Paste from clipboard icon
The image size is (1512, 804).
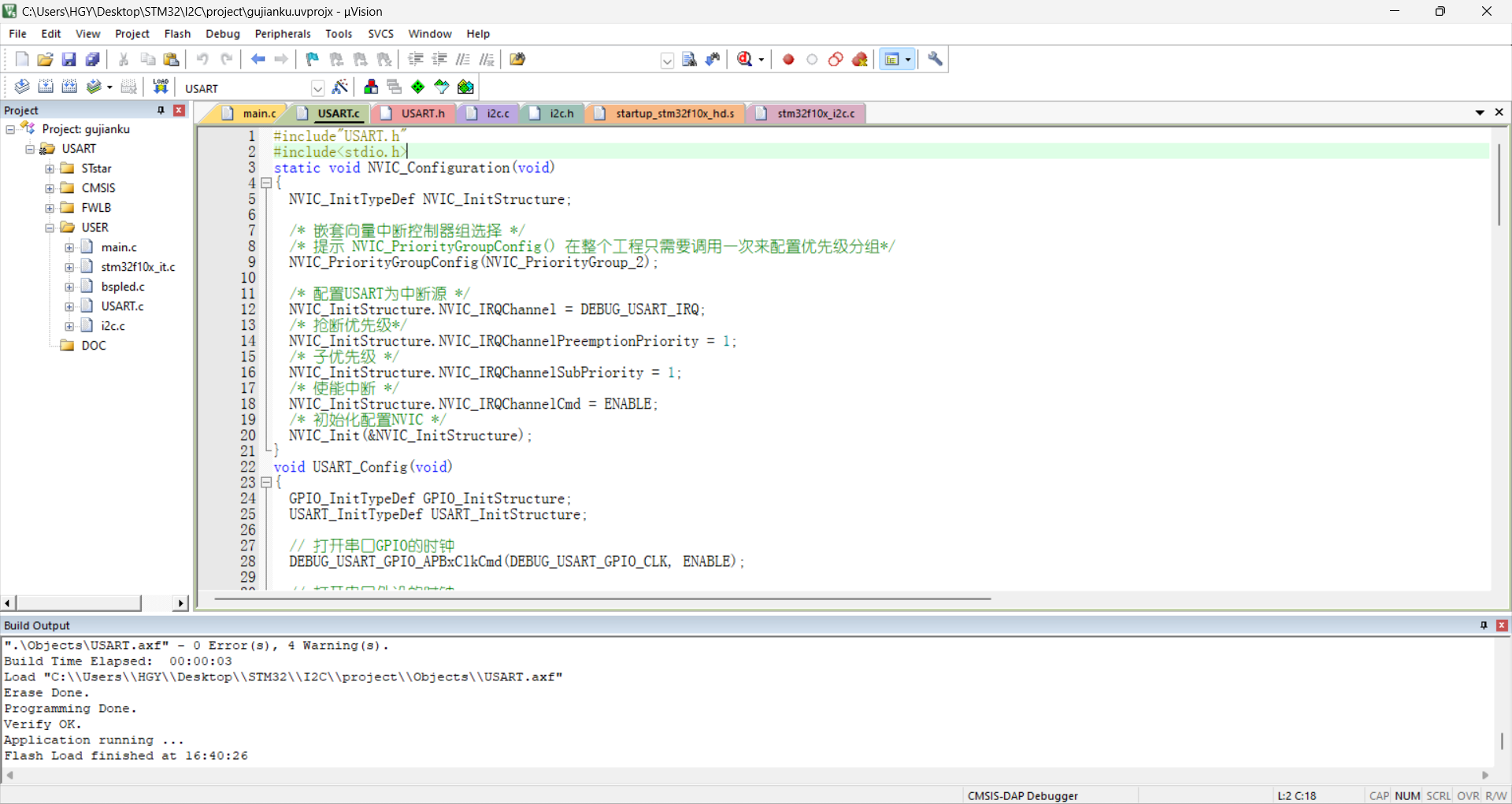click(171, 59)
